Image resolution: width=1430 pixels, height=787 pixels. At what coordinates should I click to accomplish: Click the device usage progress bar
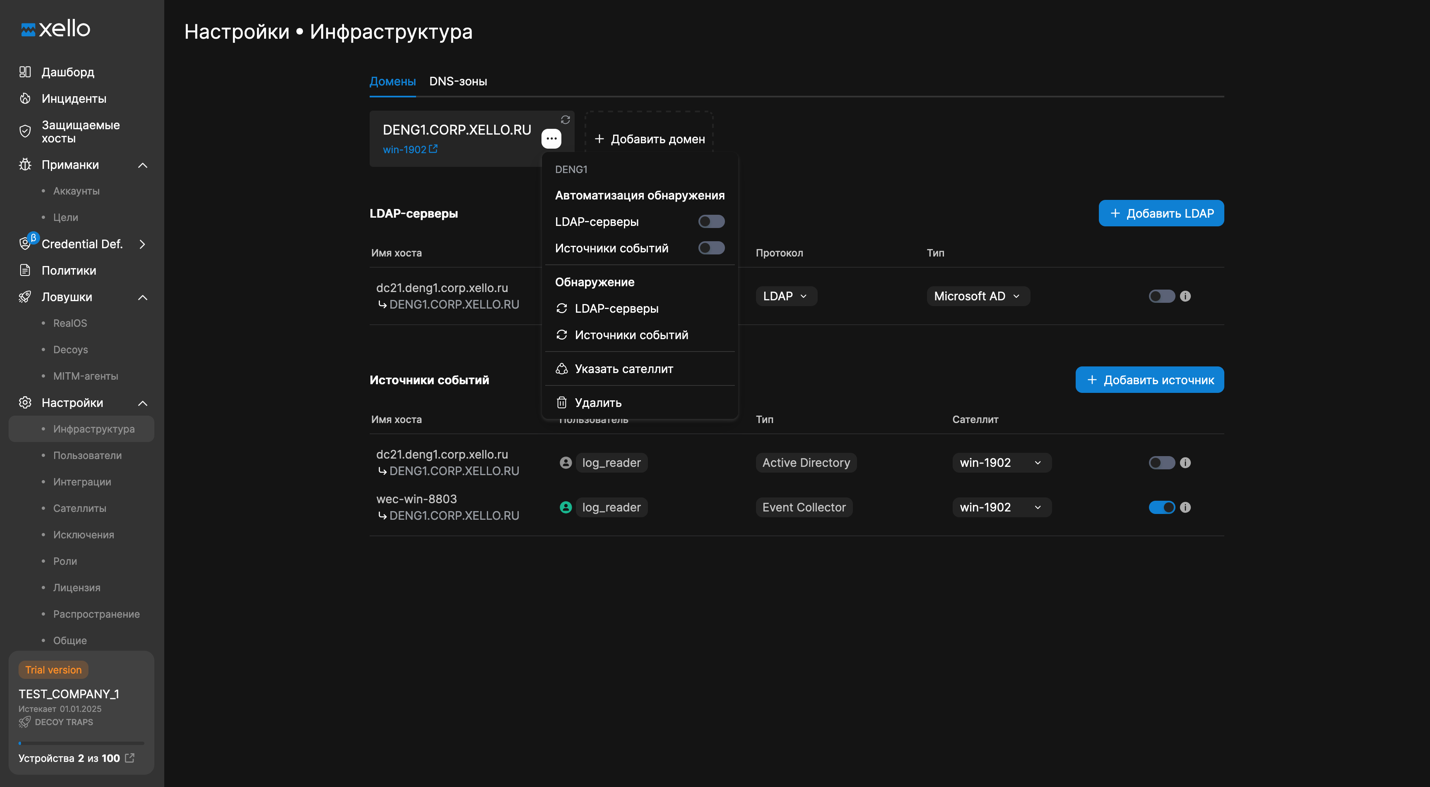coord(81,743)
